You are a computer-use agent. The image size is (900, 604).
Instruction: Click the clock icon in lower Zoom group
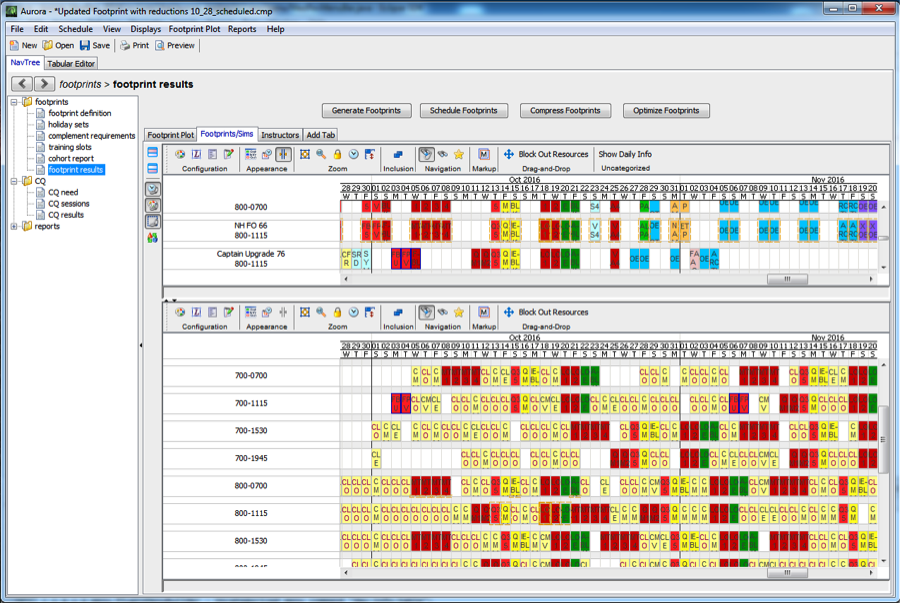354,312
